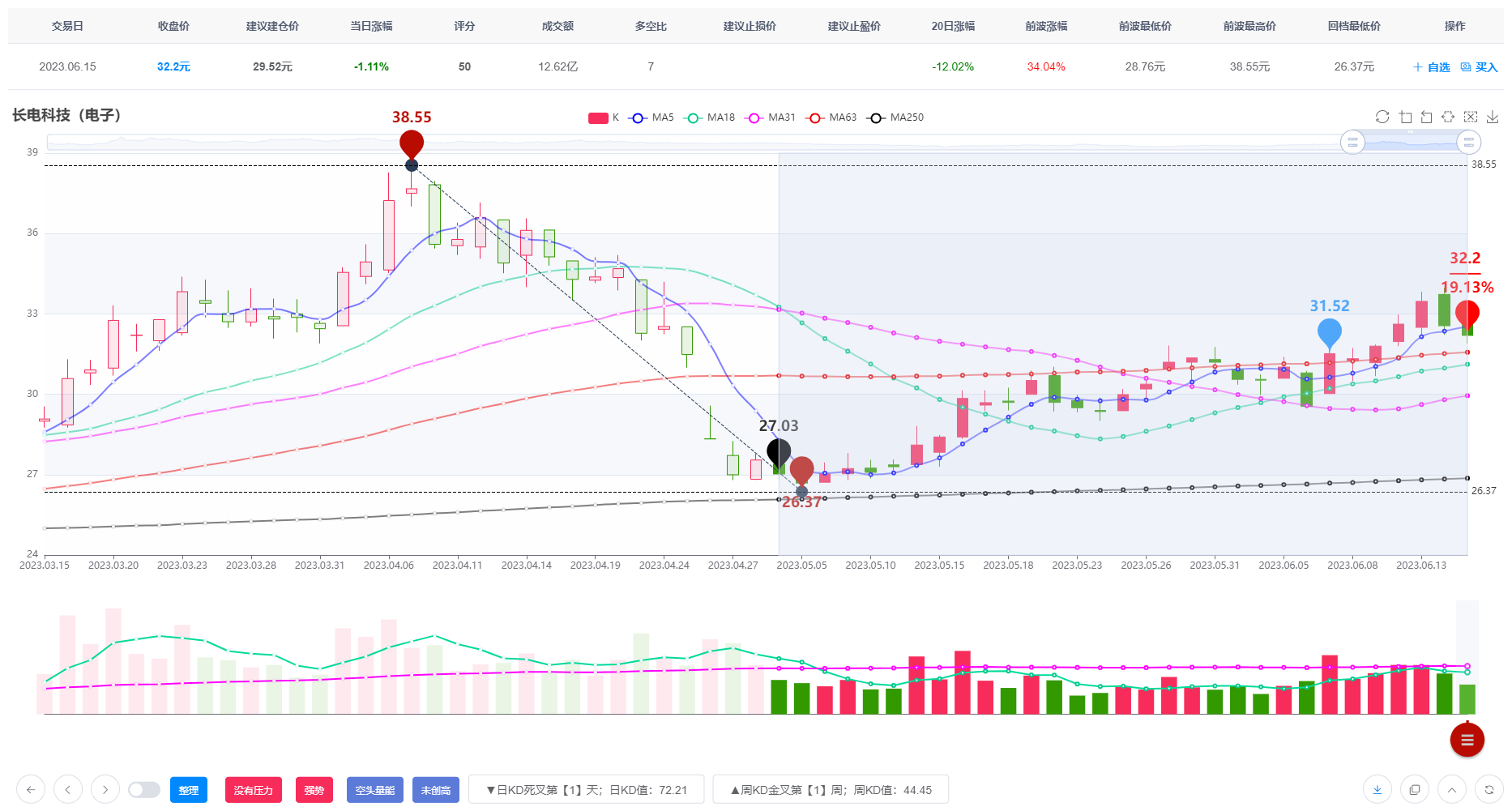Toggle MA18 line in legend
Image resolution: width=1512 pixels, height=807 pixels.
(x=711, y=117)
